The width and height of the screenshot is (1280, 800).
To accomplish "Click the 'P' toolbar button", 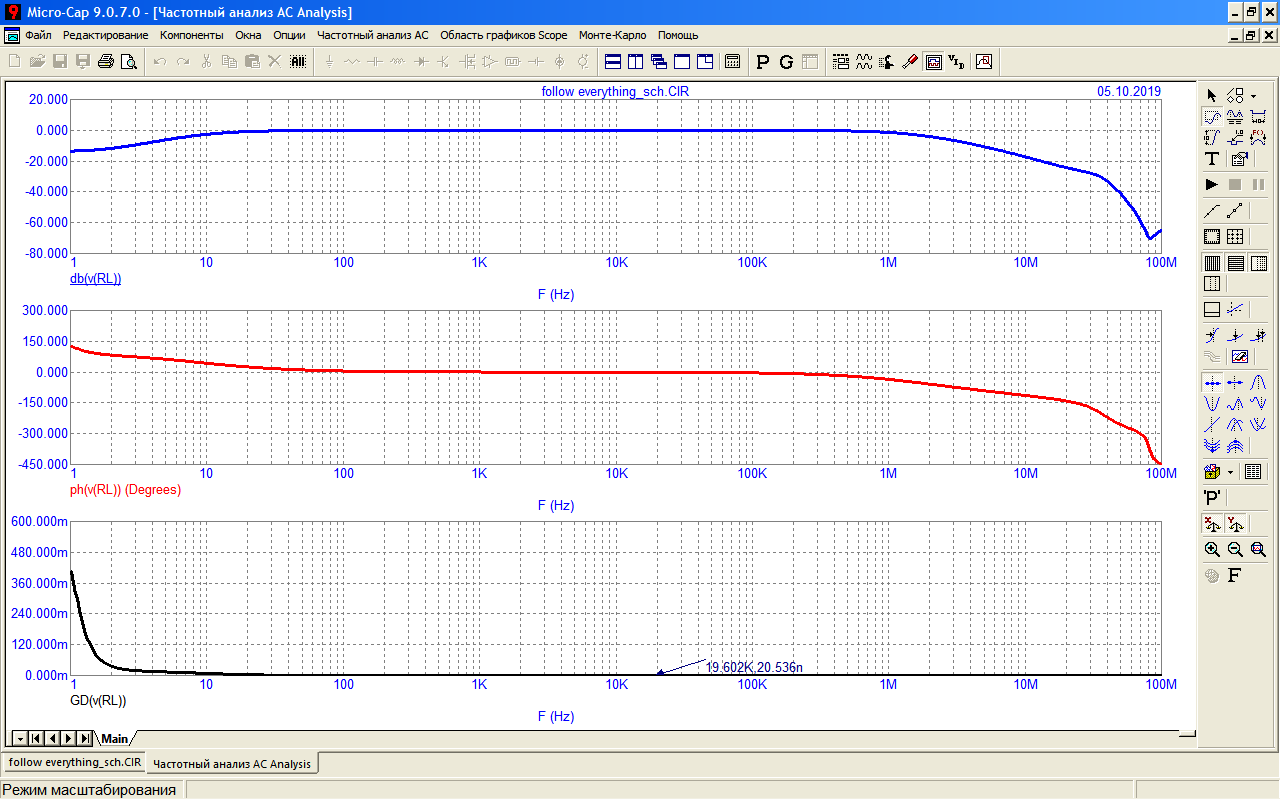I will (763, 62).
